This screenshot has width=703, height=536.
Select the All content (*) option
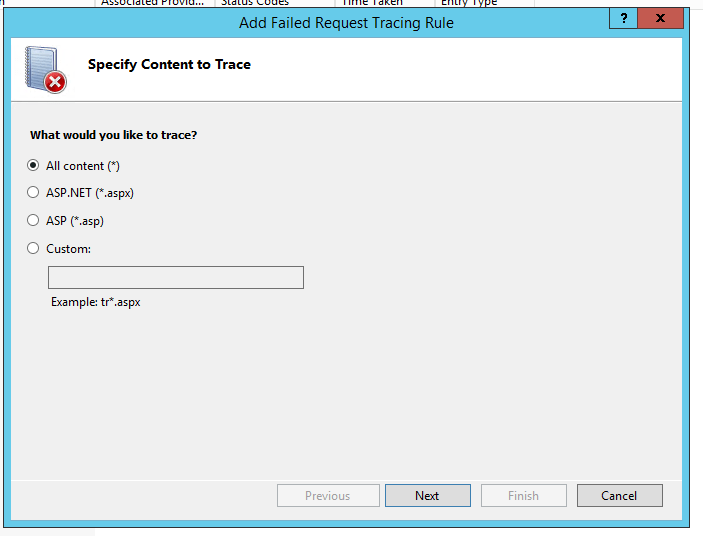[34, 166]
